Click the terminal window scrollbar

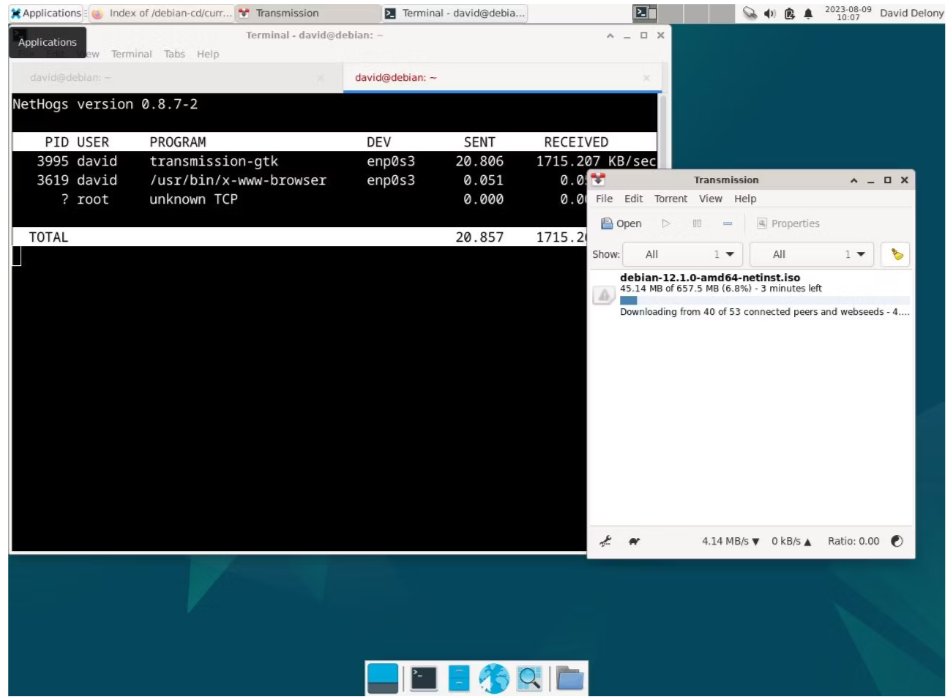click(662, 130)
